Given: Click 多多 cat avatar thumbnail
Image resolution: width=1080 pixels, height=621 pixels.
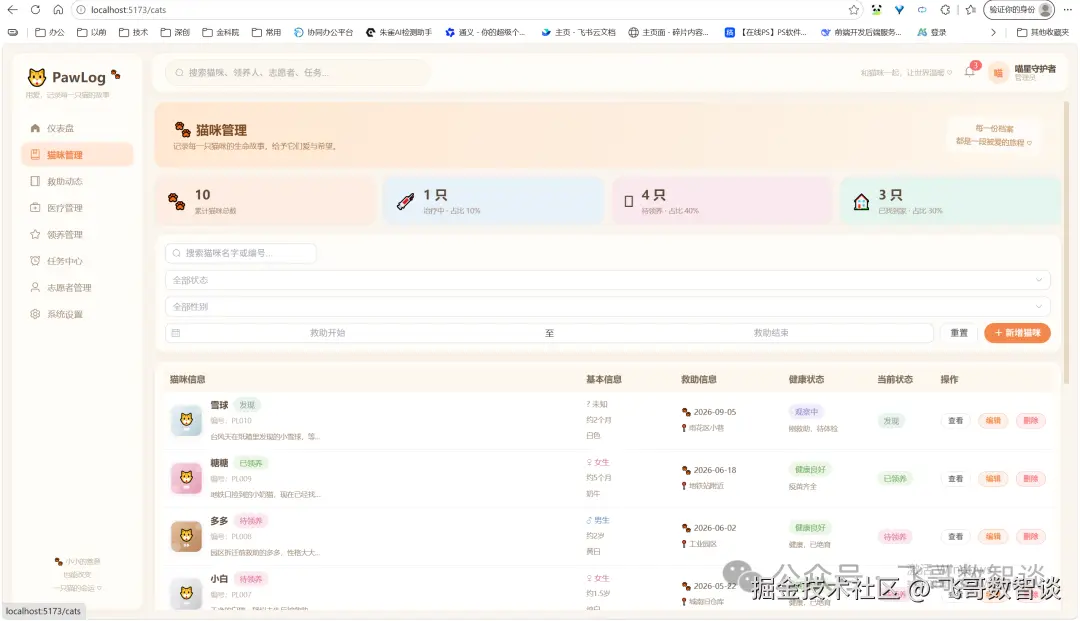Looking at the screenshot, I should 186,536.
